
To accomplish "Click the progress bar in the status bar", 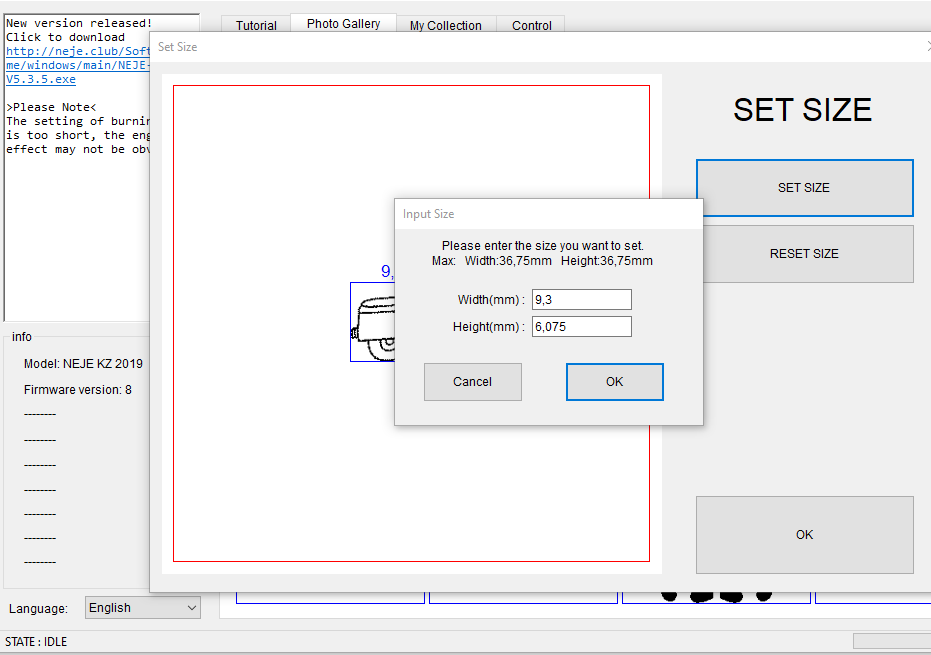I will pos(891,641).
